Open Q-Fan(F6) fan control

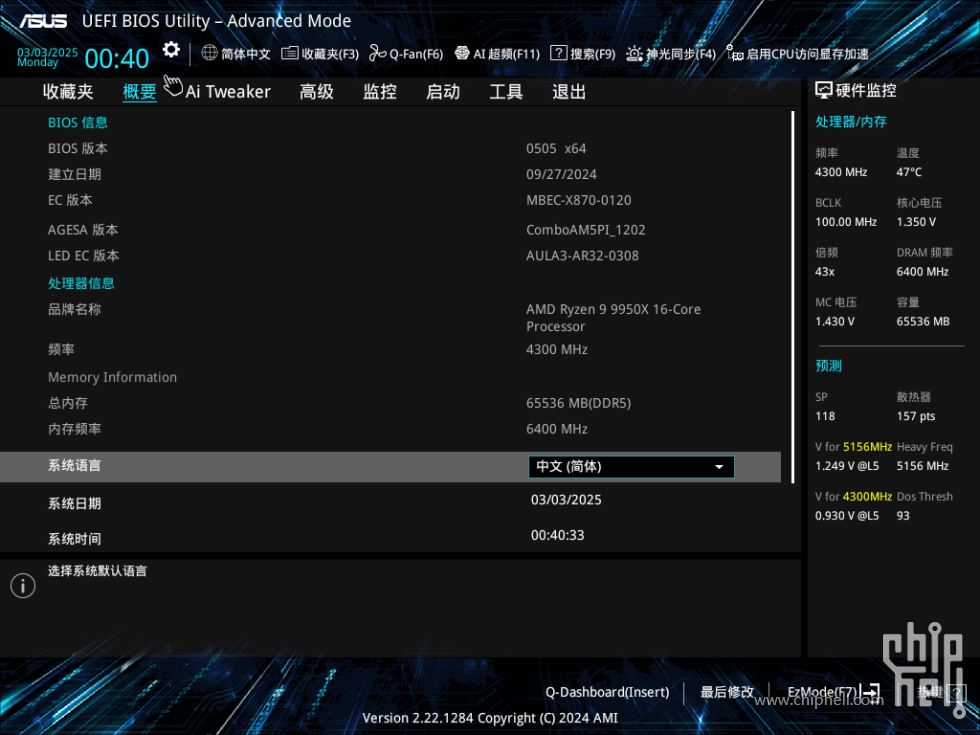pyautogui.click(x=406, y=54)
